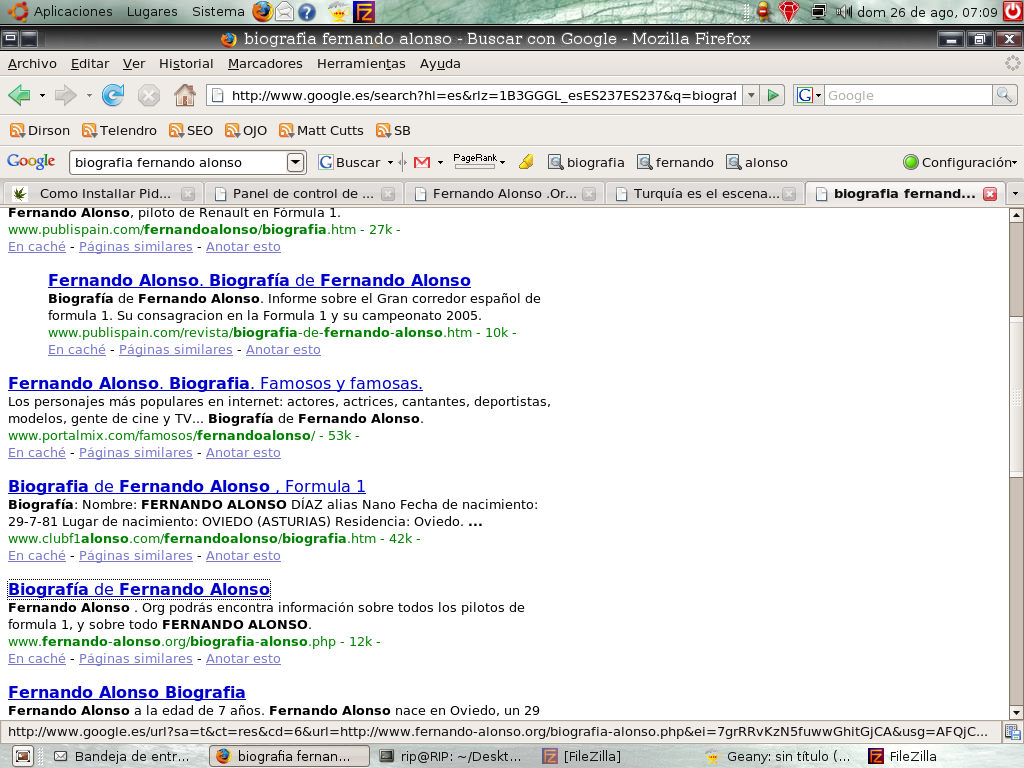Open the mail icon in top panel
1024x768 pixels.
[x=284, y=11]
